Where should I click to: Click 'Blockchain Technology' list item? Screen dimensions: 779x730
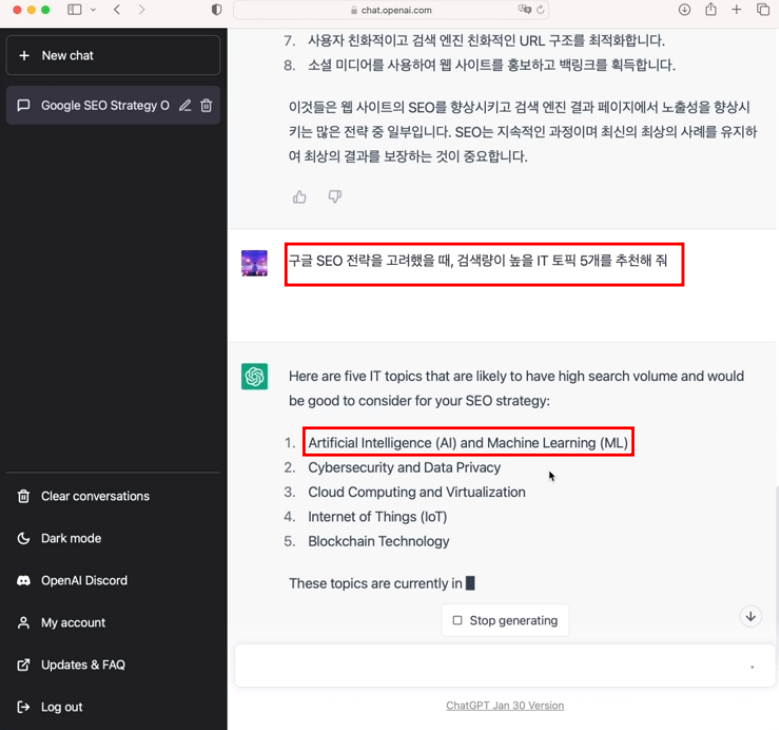(379, 541)
